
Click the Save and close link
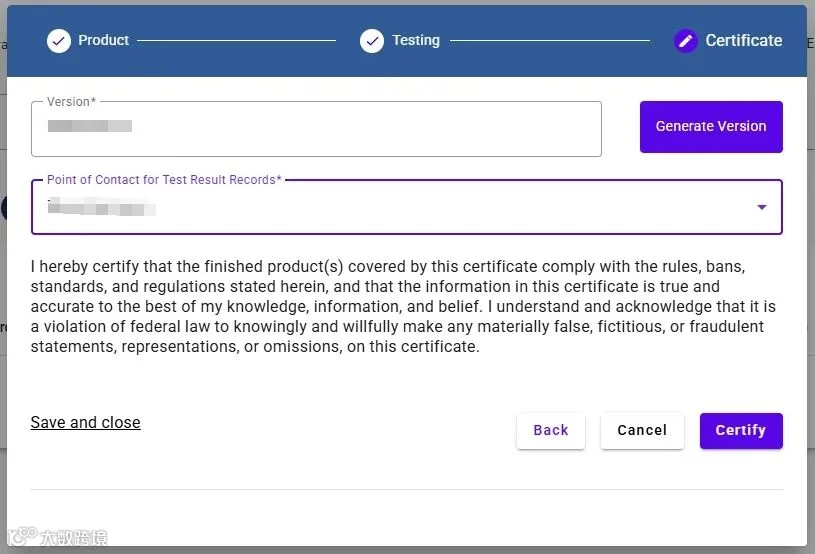point(85,422)
